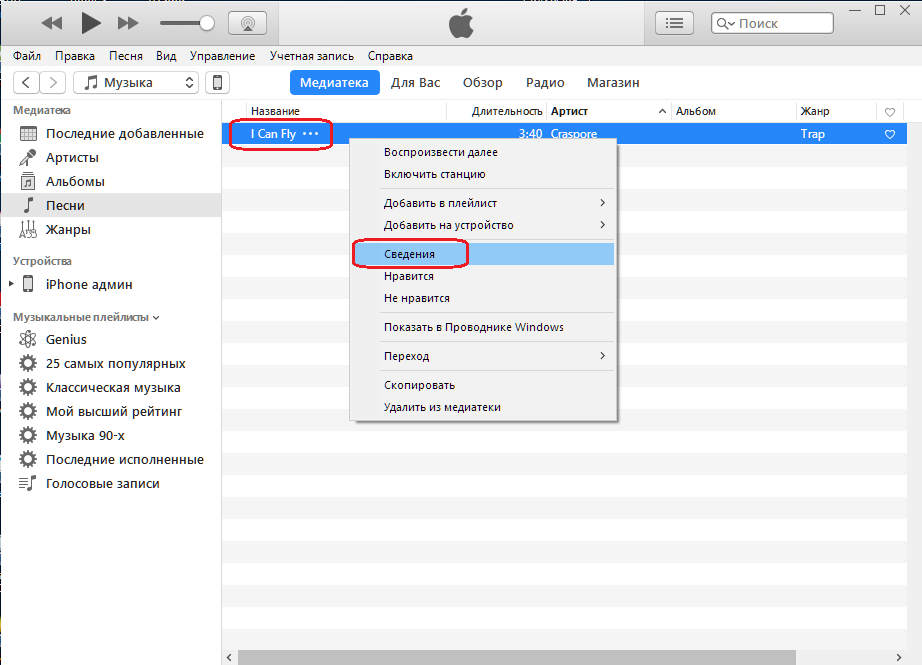This screenshot has height=665, width=922.
Task: Choose Удалить из медиатеки
Action: [482, 407]
